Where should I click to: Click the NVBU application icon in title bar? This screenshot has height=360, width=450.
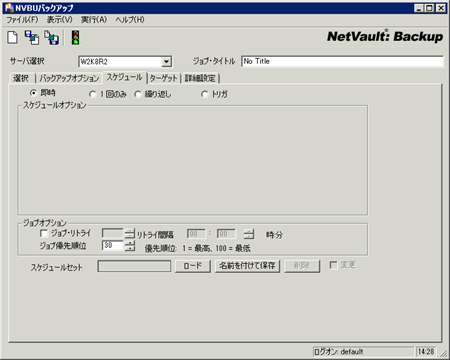click(9, 8)
